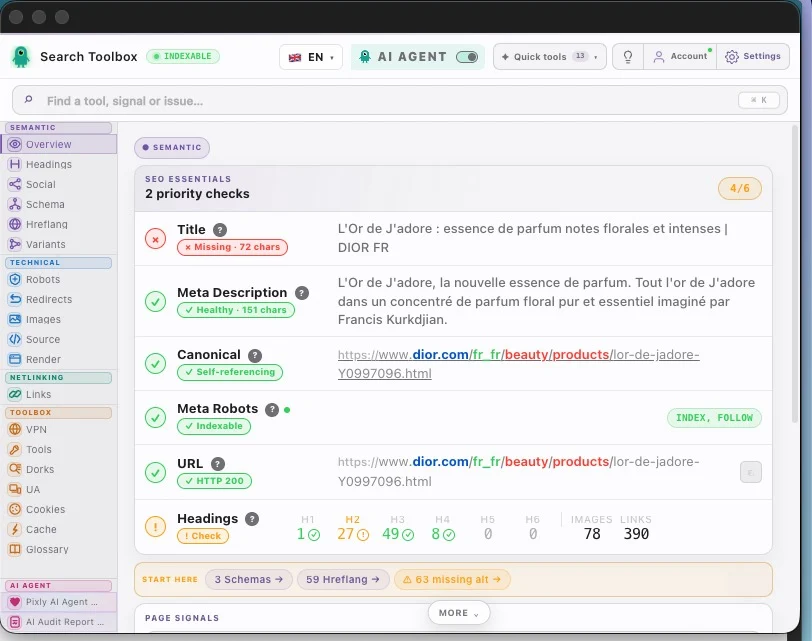The image size is (812, 641).
Task: Click the Redirects sidebar icon
Action: point(15,299)
